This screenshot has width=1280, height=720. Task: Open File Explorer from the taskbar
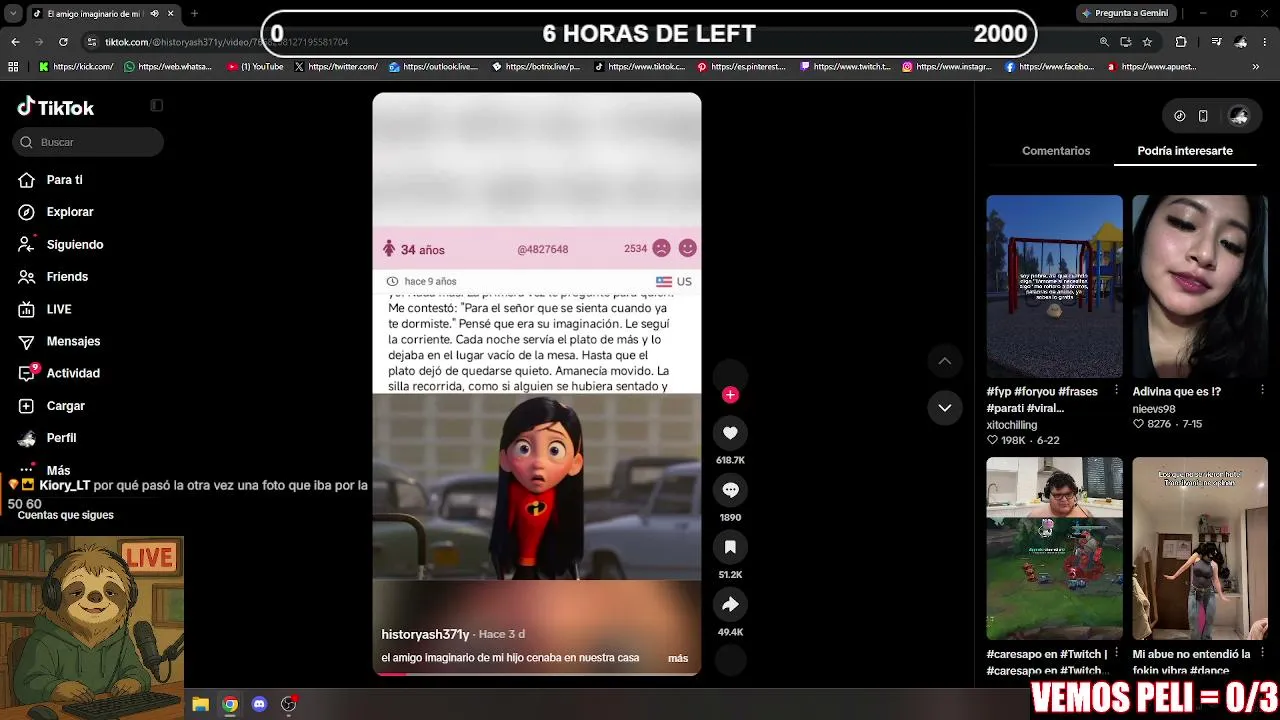[x=200, y=704]
